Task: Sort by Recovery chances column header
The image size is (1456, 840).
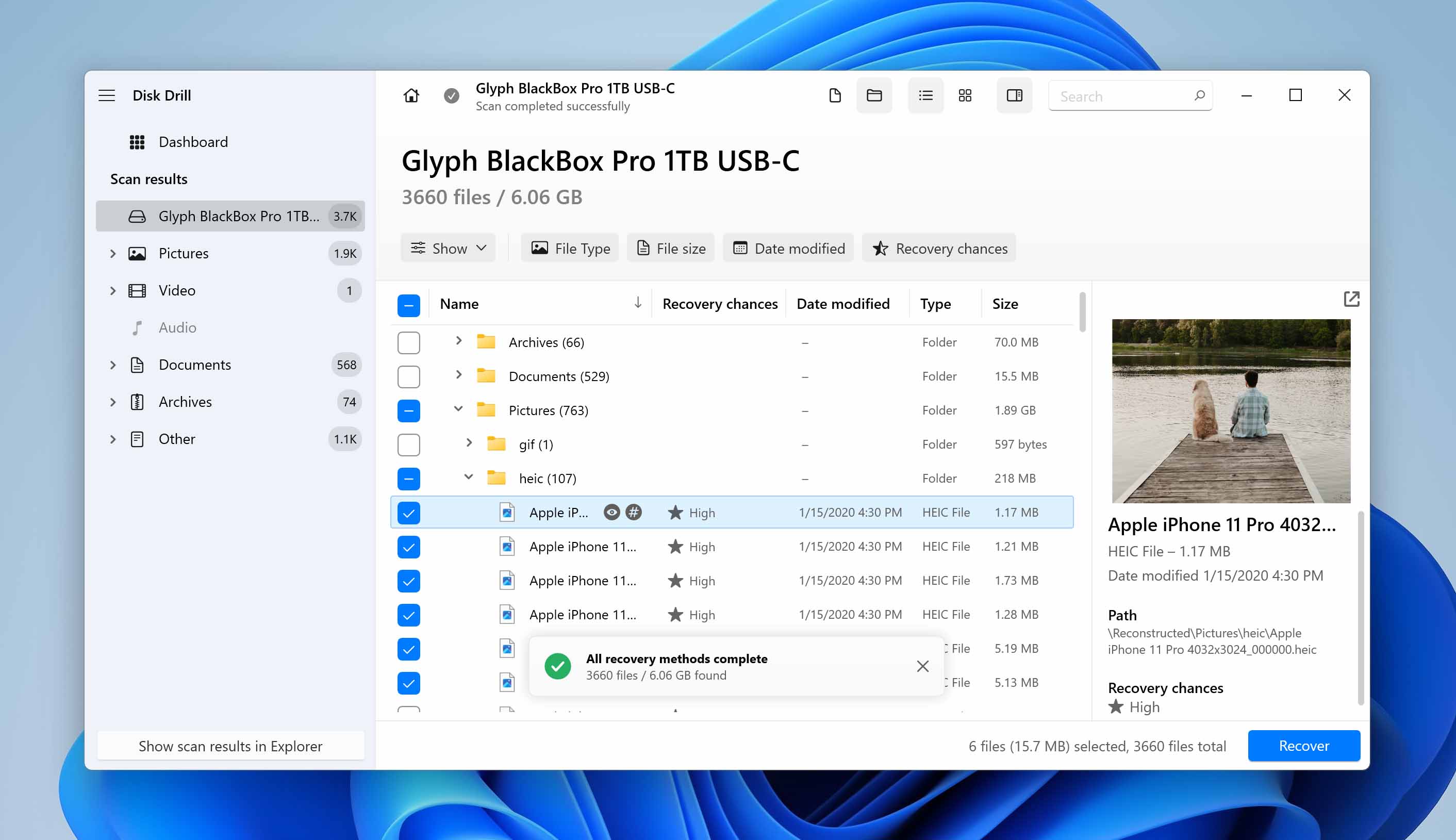Action: point(719,303)
